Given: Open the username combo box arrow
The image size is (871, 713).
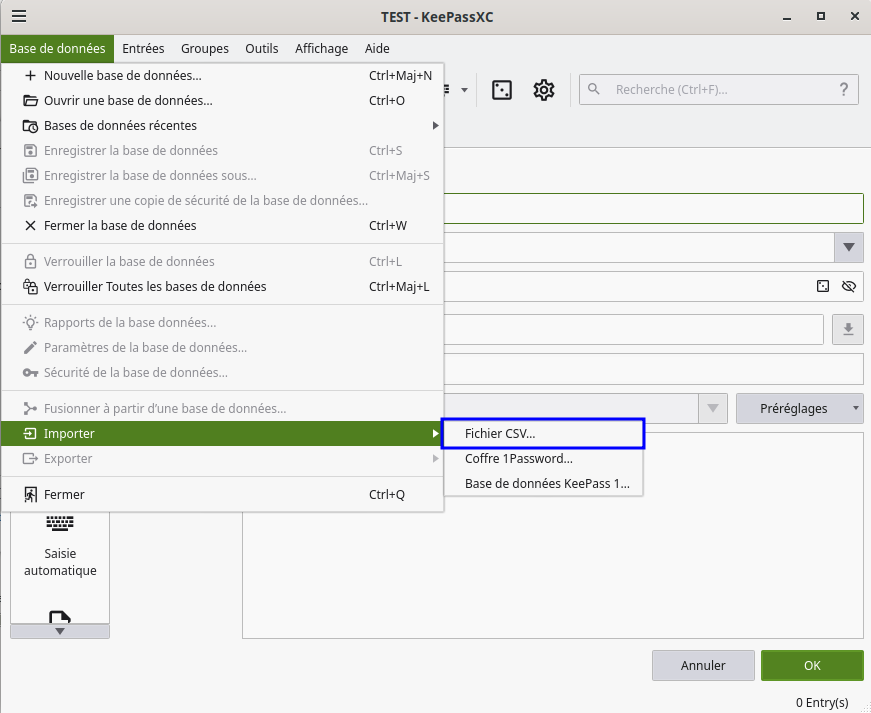Looking at the screenshot, I should click(x=849, y=246).
